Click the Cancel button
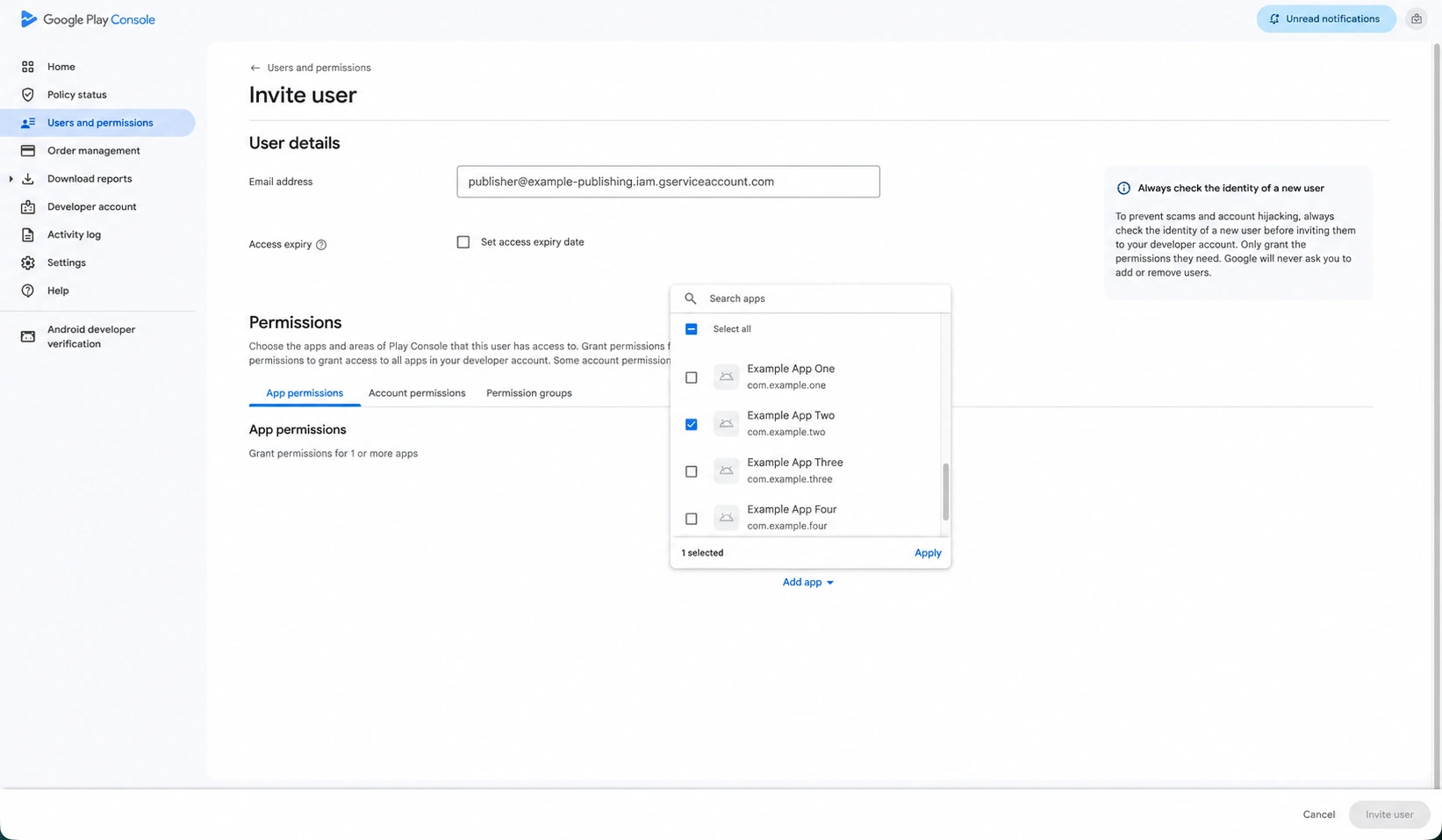This screenshot has width=1442, height=840. point(1319,815)
